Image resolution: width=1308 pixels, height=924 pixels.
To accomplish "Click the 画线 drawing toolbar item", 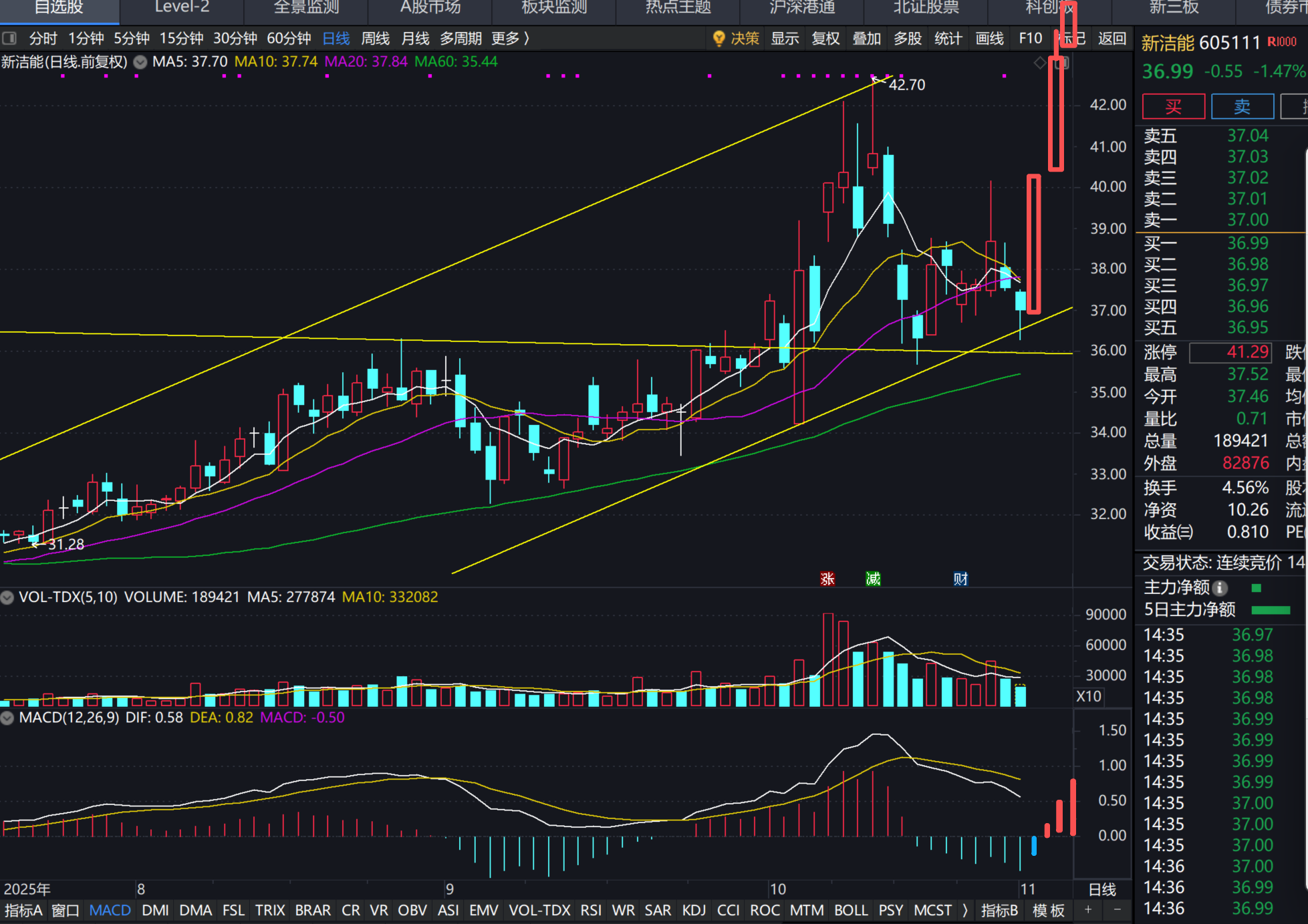I will (x=989, y=39).
